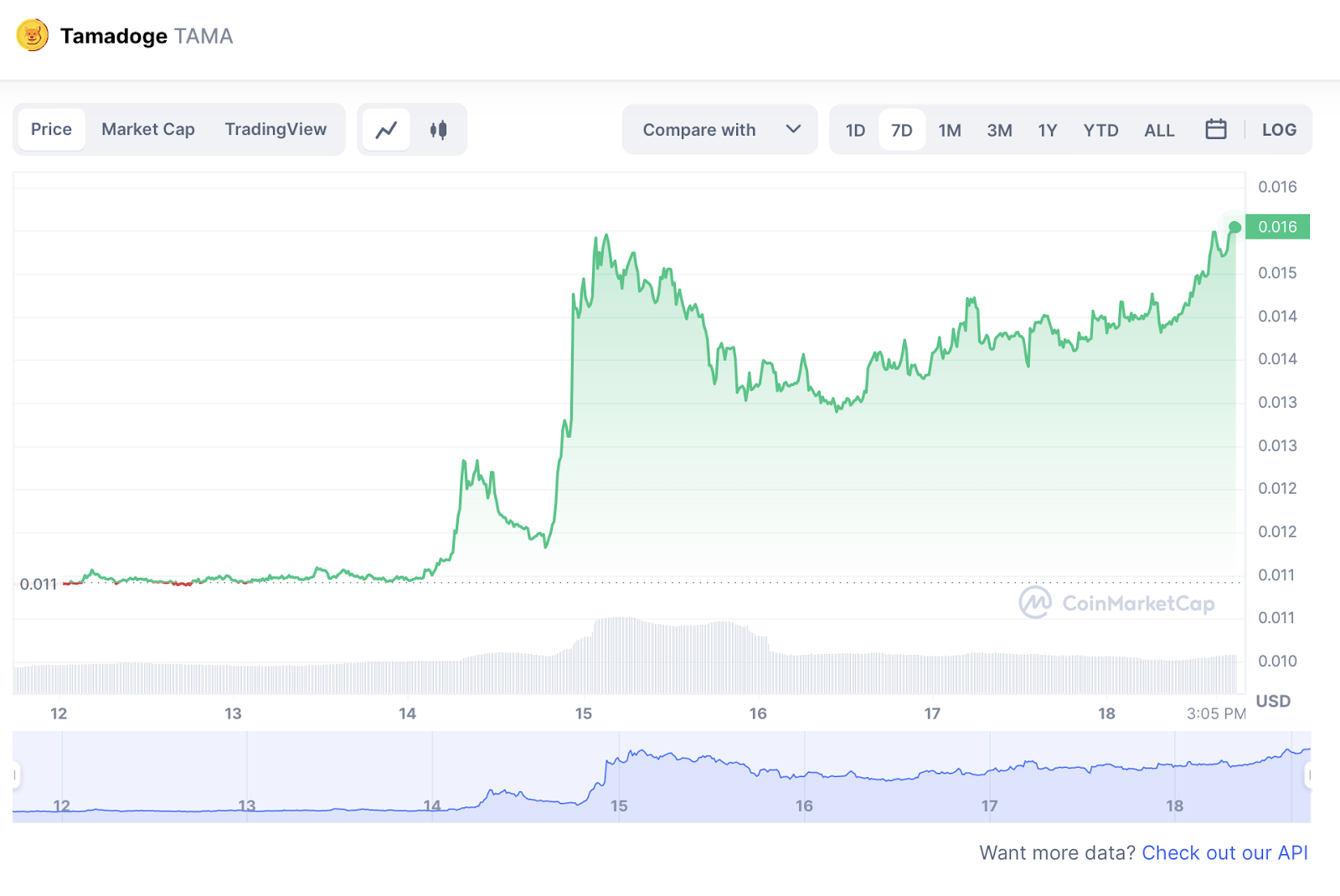Grab the left handle of range navigator
Image resolution: width=1340 pixels, height=896 pixels.
point(15,775)
